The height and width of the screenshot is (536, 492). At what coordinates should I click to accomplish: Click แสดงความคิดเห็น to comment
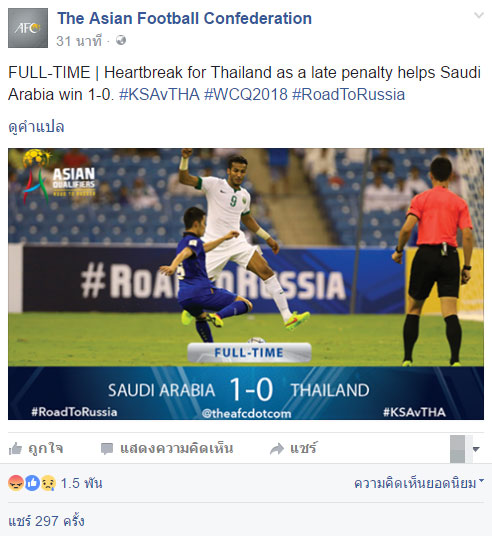point(167,448)
